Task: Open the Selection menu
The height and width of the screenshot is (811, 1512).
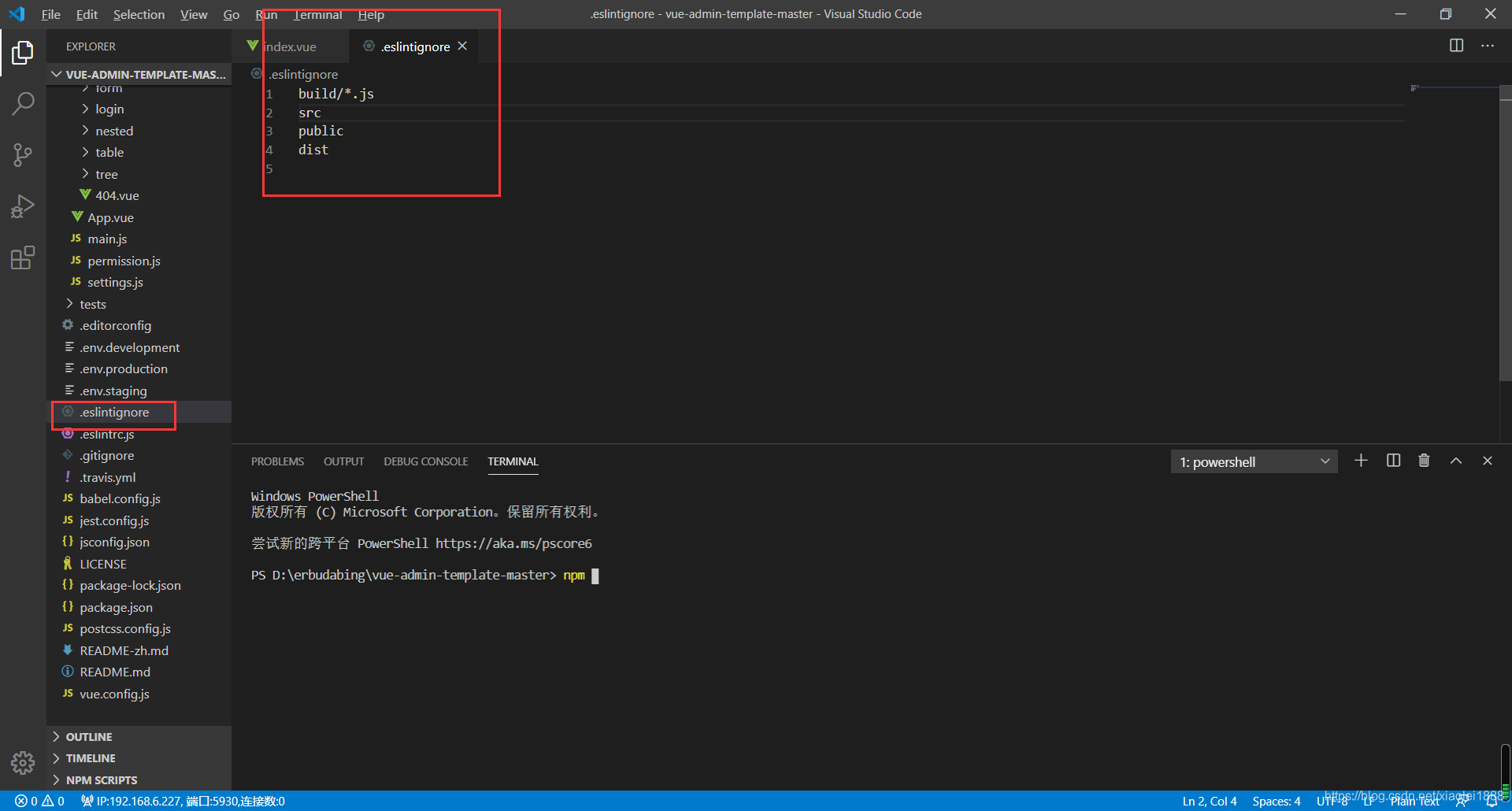Action: pos(139,14)
